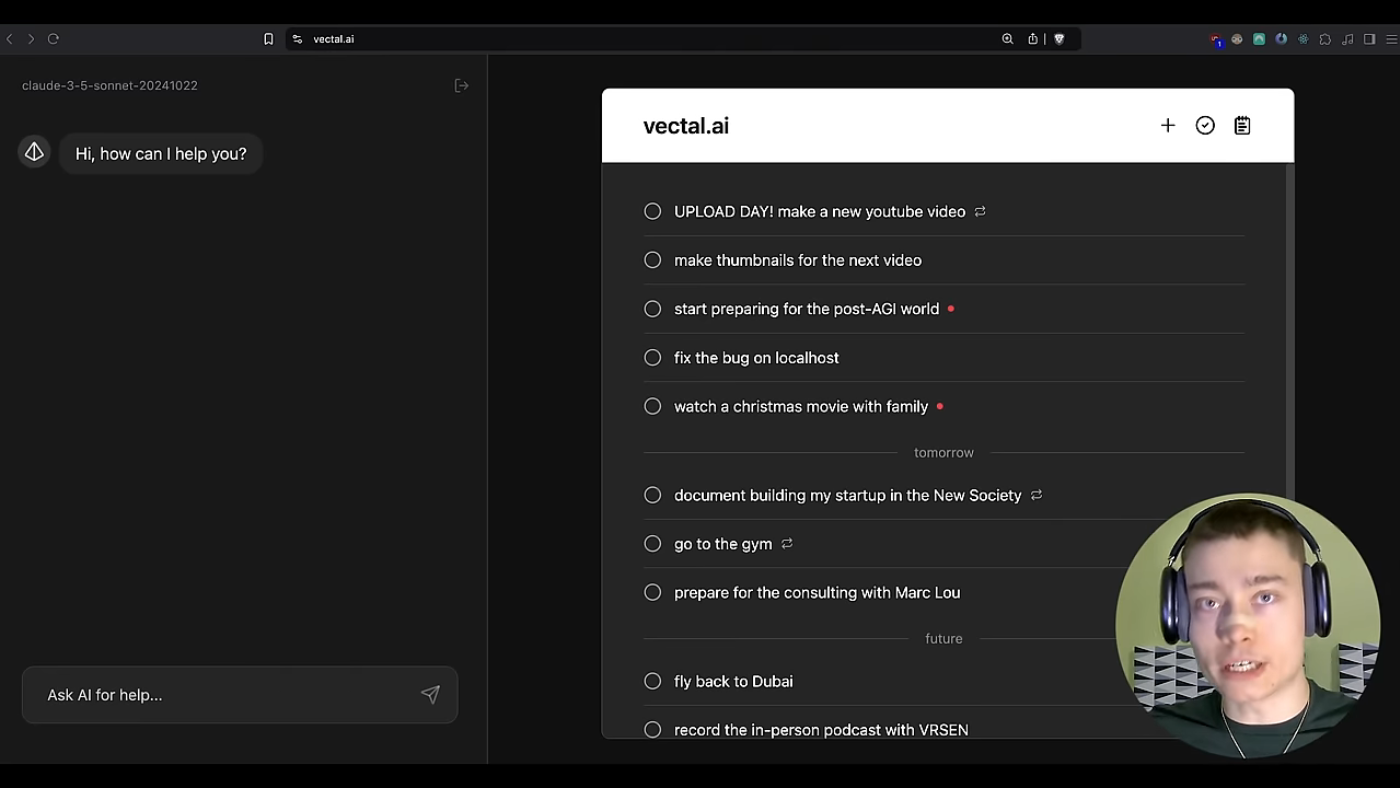Open the browser hamburger menu
1400x788 pixels.
click(x=1391, y=39)
